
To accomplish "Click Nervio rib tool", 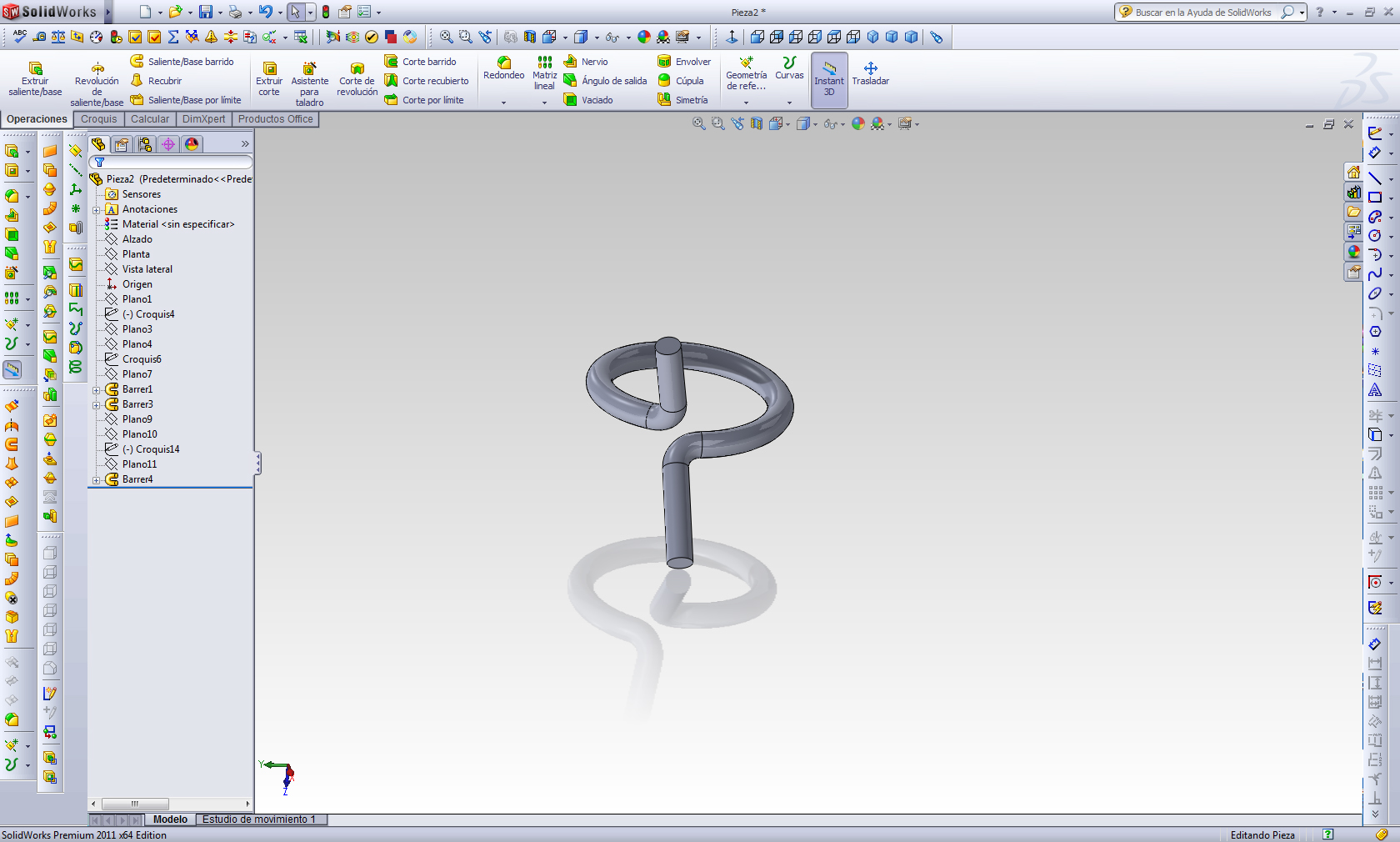I will pyautogui.click(x=586, y=62).
